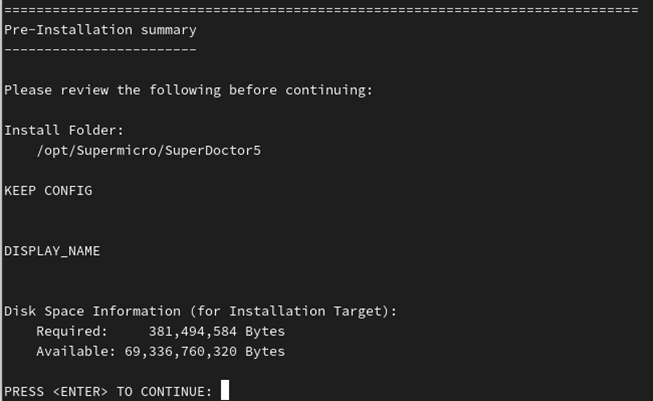Screen dimensions: 653x401
Task: Click the KEEP CONFIG text line
Action: tap(48, 191)
